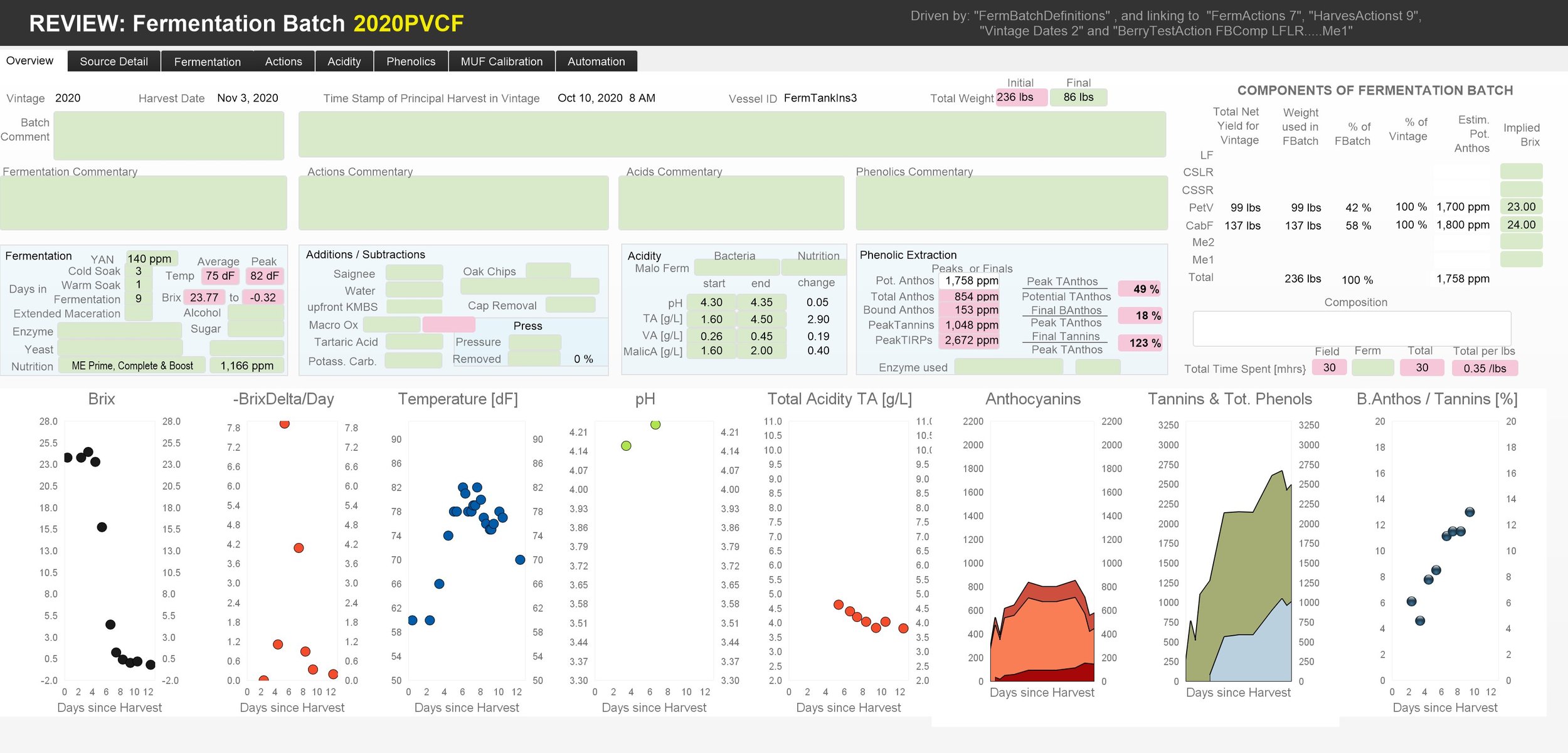Go to the Actions tab
This screenshot has width=1568, height=753.
(x=283, y=61)
